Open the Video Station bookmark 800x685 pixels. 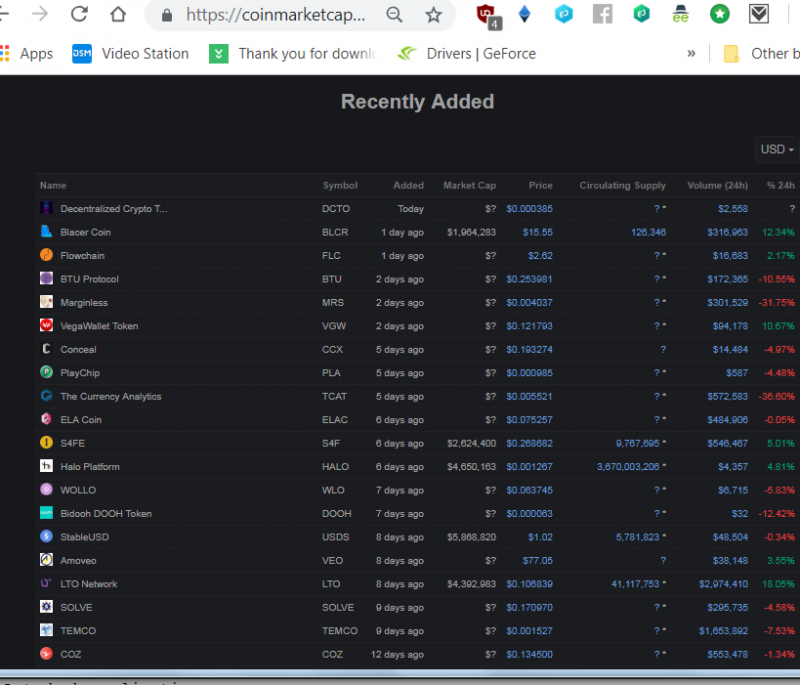[x=131, y=54]
